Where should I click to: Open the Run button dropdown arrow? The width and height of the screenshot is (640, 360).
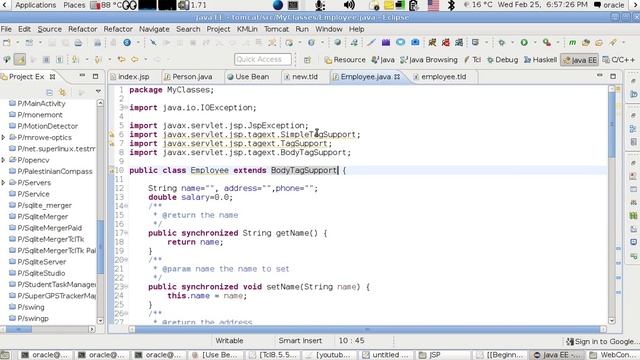535,42
